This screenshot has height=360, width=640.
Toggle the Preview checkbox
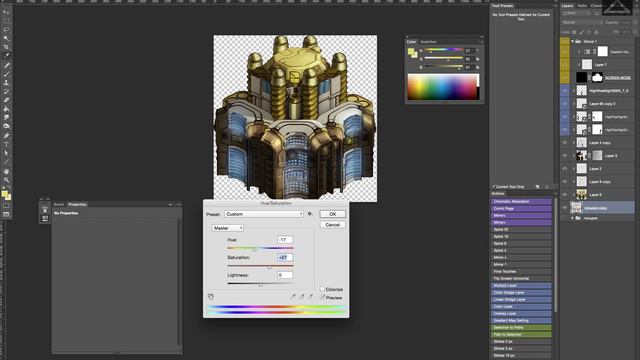pos(322,298)
